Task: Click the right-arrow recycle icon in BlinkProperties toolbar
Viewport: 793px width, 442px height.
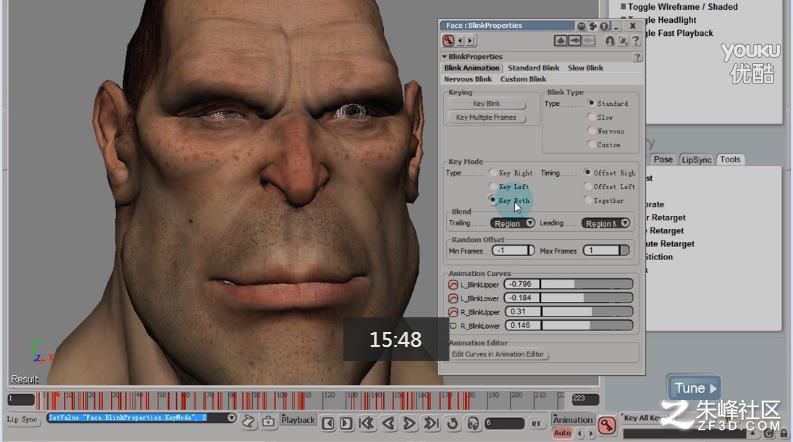Action: coord(574,40)
